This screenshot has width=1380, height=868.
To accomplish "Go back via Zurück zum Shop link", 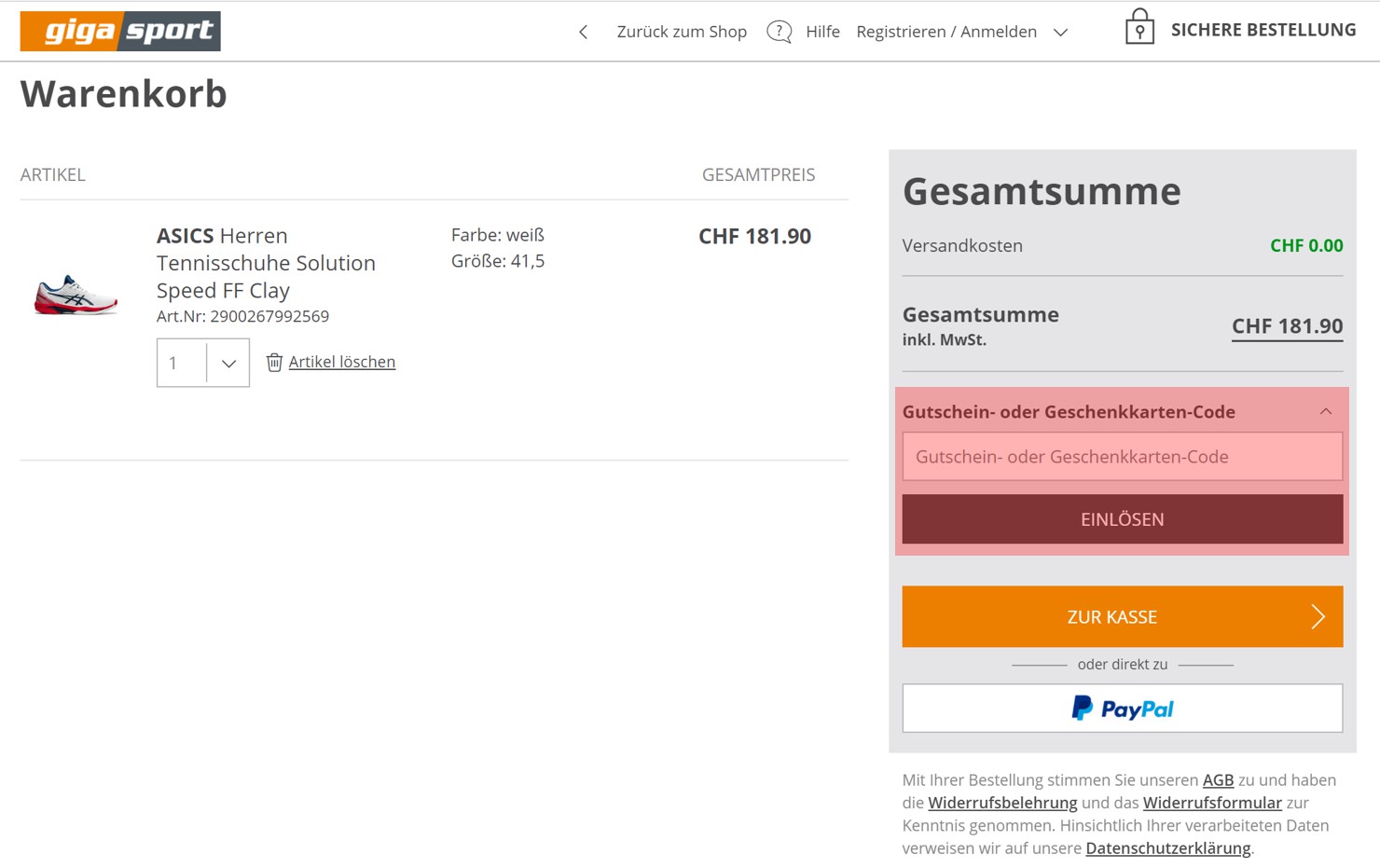I will click(682, 32).
